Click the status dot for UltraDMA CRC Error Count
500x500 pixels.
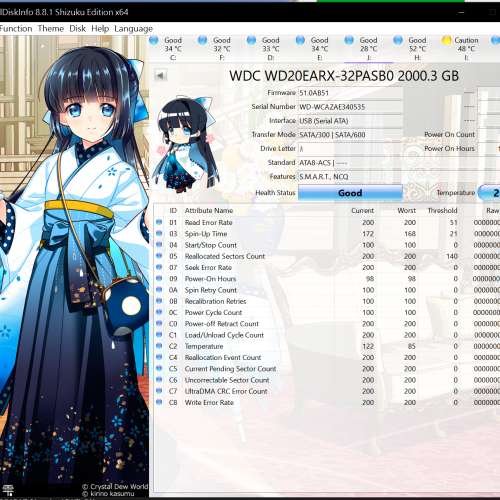(x=159, y=391)
